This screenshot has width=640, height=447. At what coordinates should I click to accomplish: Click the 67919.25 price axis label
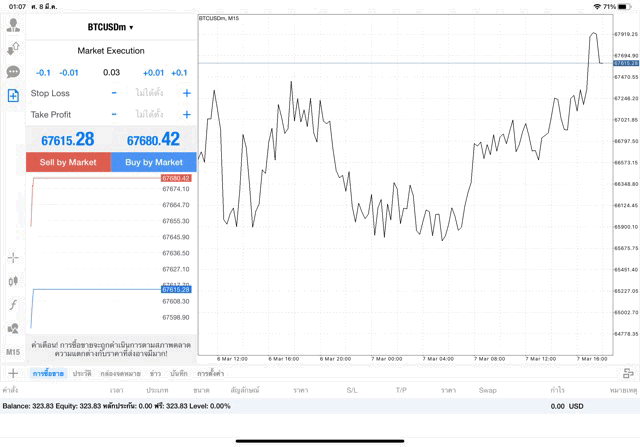(626, 34)
